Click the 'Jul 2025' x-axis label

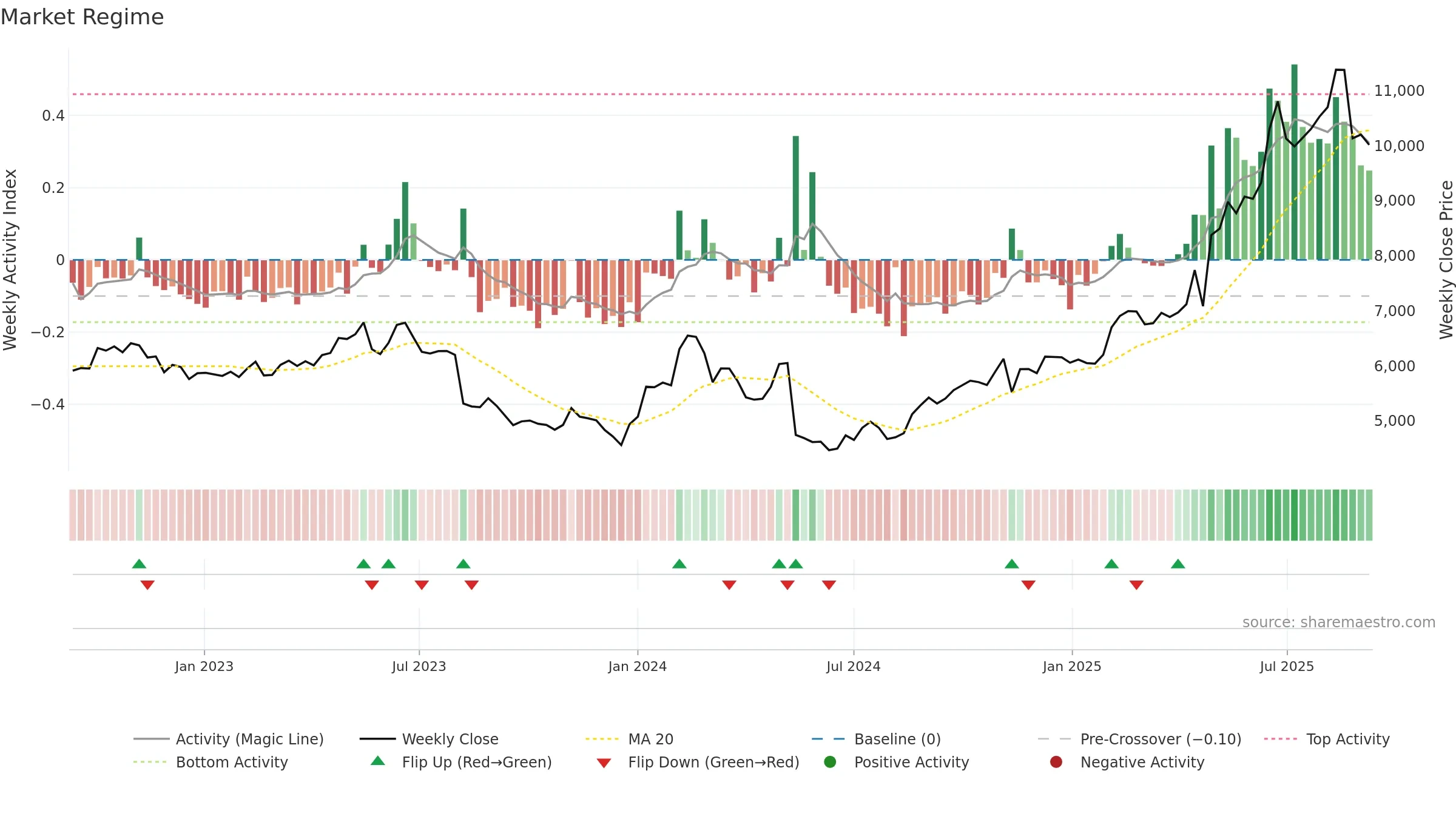click(1286, 666)
